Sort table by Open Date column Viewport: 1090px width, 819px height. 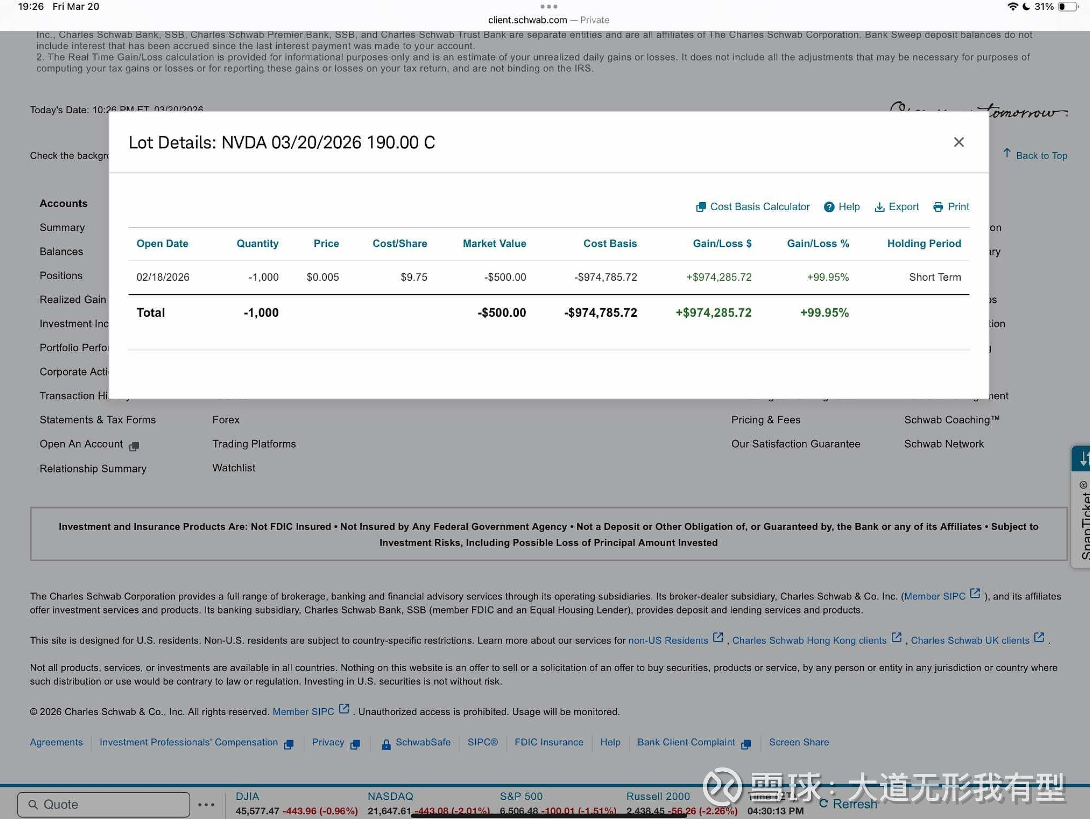click(162, 243)
